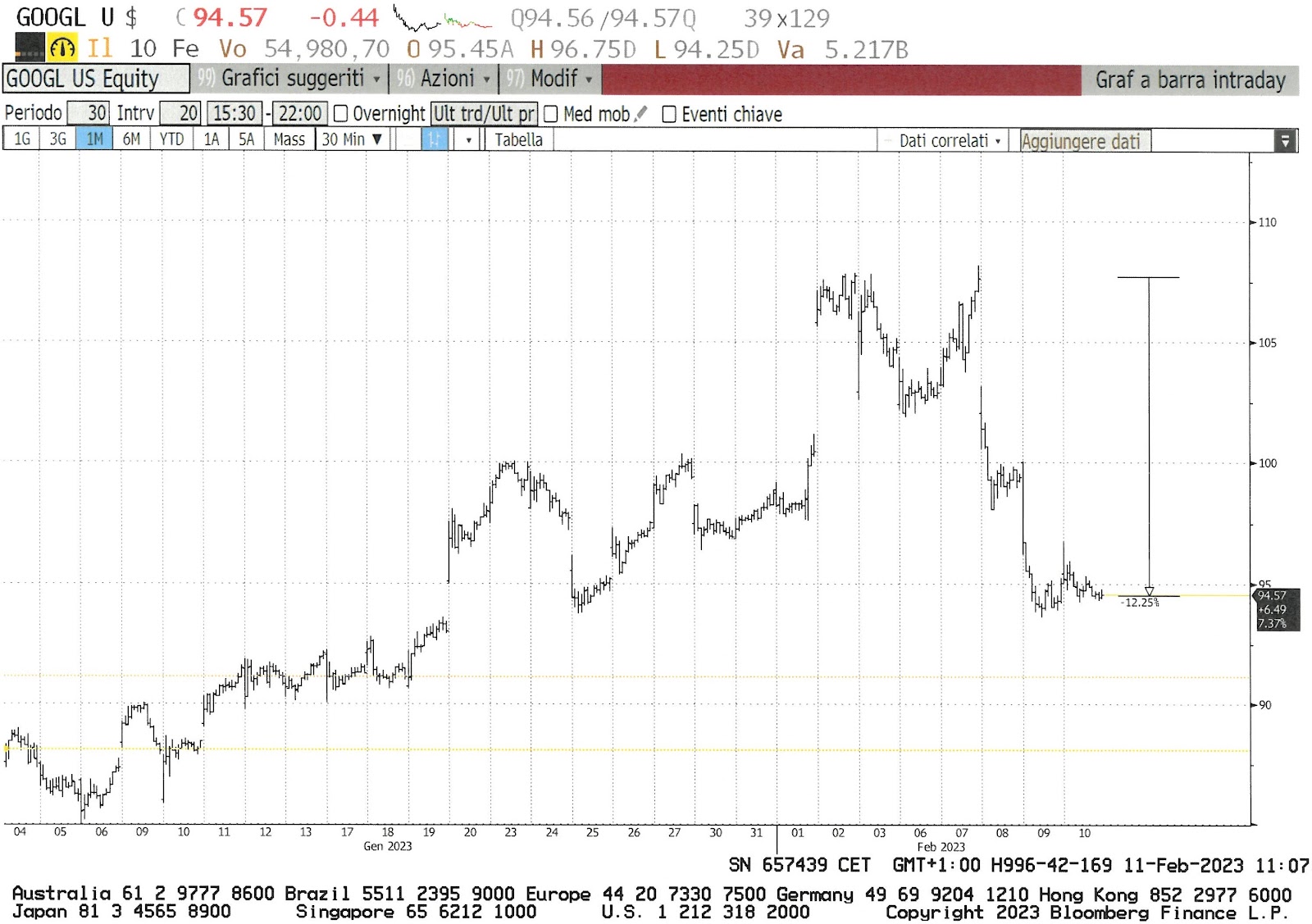Click the bid/ask quote Q94.56/94.57Q
1312x924 pixels.
pos(603,17)
